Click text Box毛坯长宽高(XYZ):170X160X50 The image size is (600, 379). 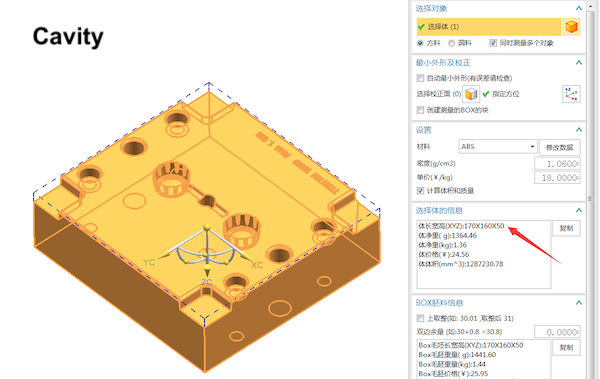tap(471, 345)
